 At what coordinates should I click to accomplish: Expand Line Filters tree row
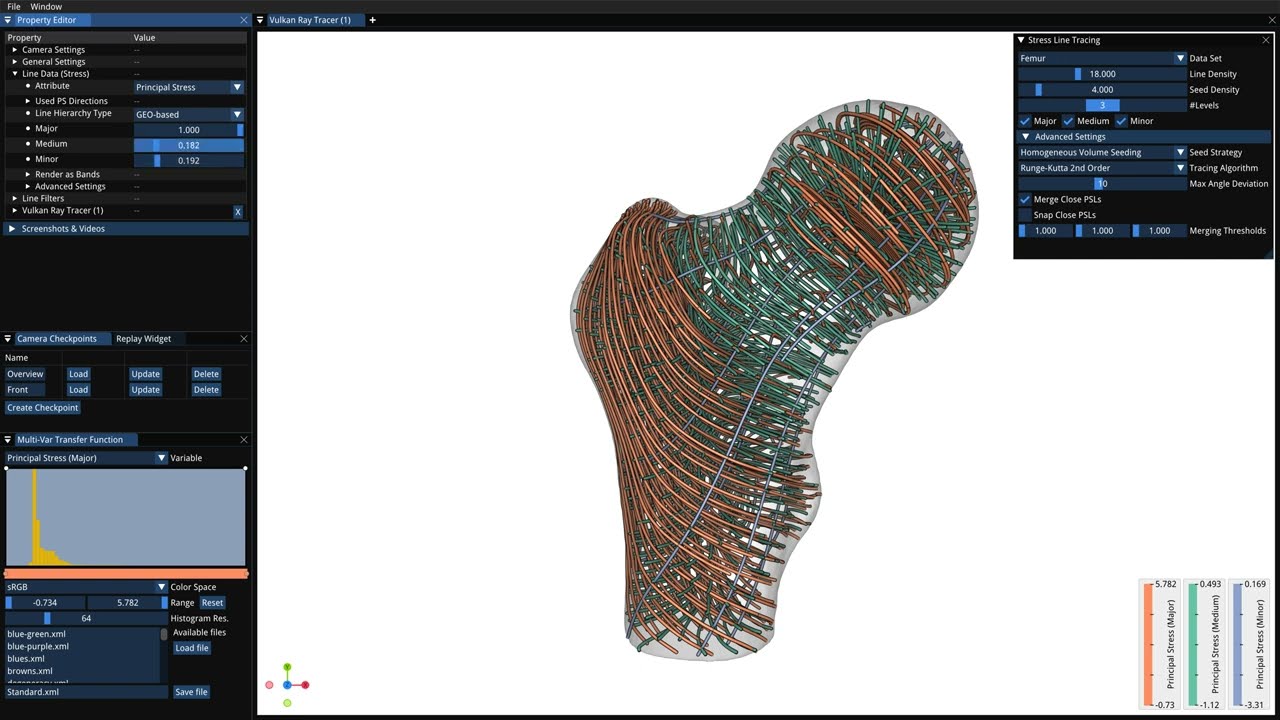coord(15,199)
